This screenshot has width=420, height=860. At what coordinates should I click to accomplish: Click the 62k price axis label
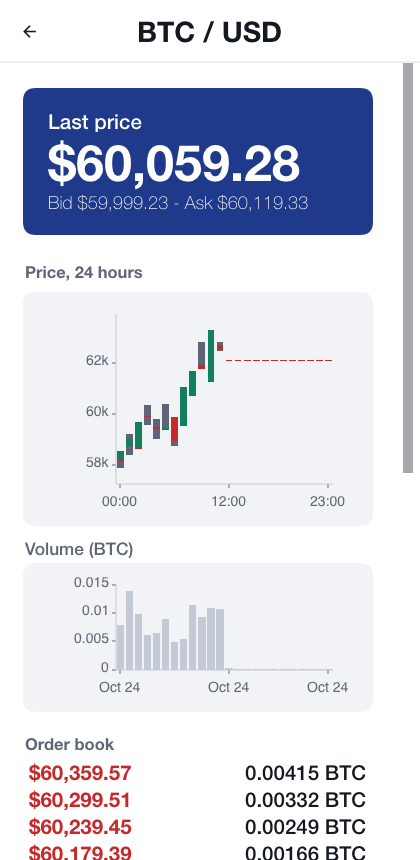[97, 360]
